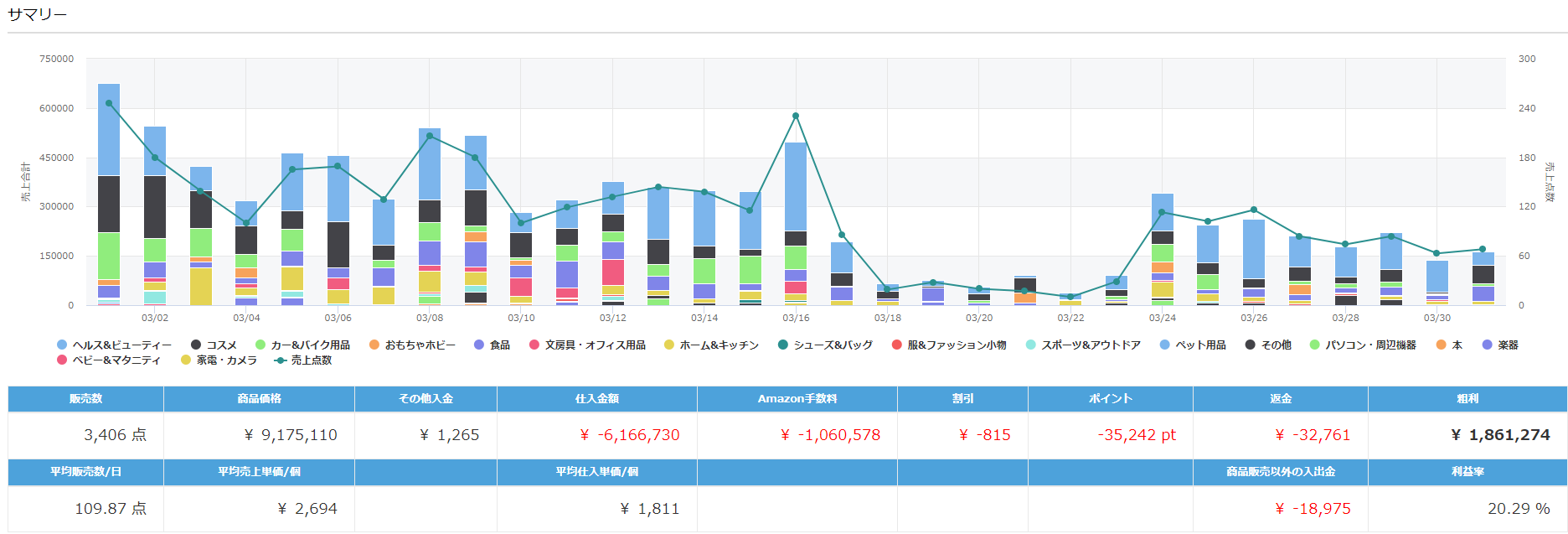Click the Amazon手数料 column header

click(797, 399)
